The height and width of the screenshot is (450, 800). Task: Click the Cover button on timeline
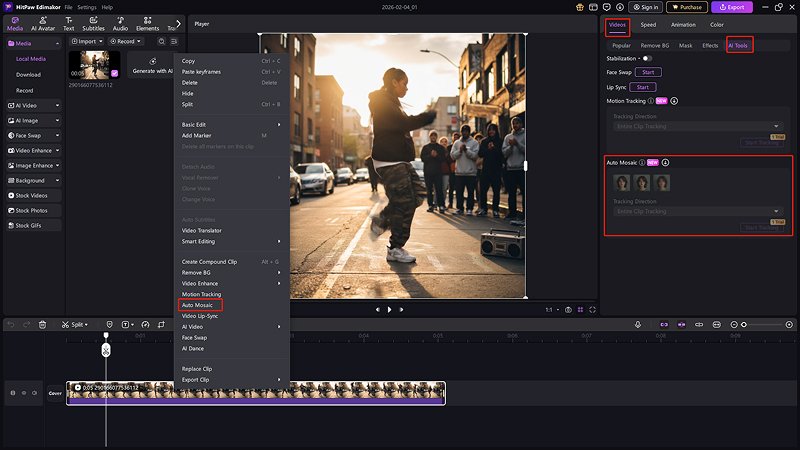coord(55,393)
